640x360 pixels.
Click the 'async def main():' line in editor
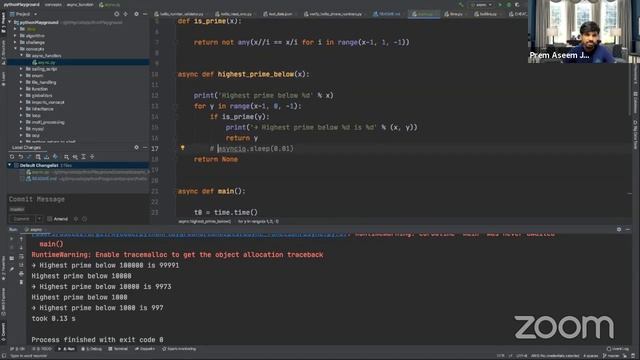[x=211, y=191]
